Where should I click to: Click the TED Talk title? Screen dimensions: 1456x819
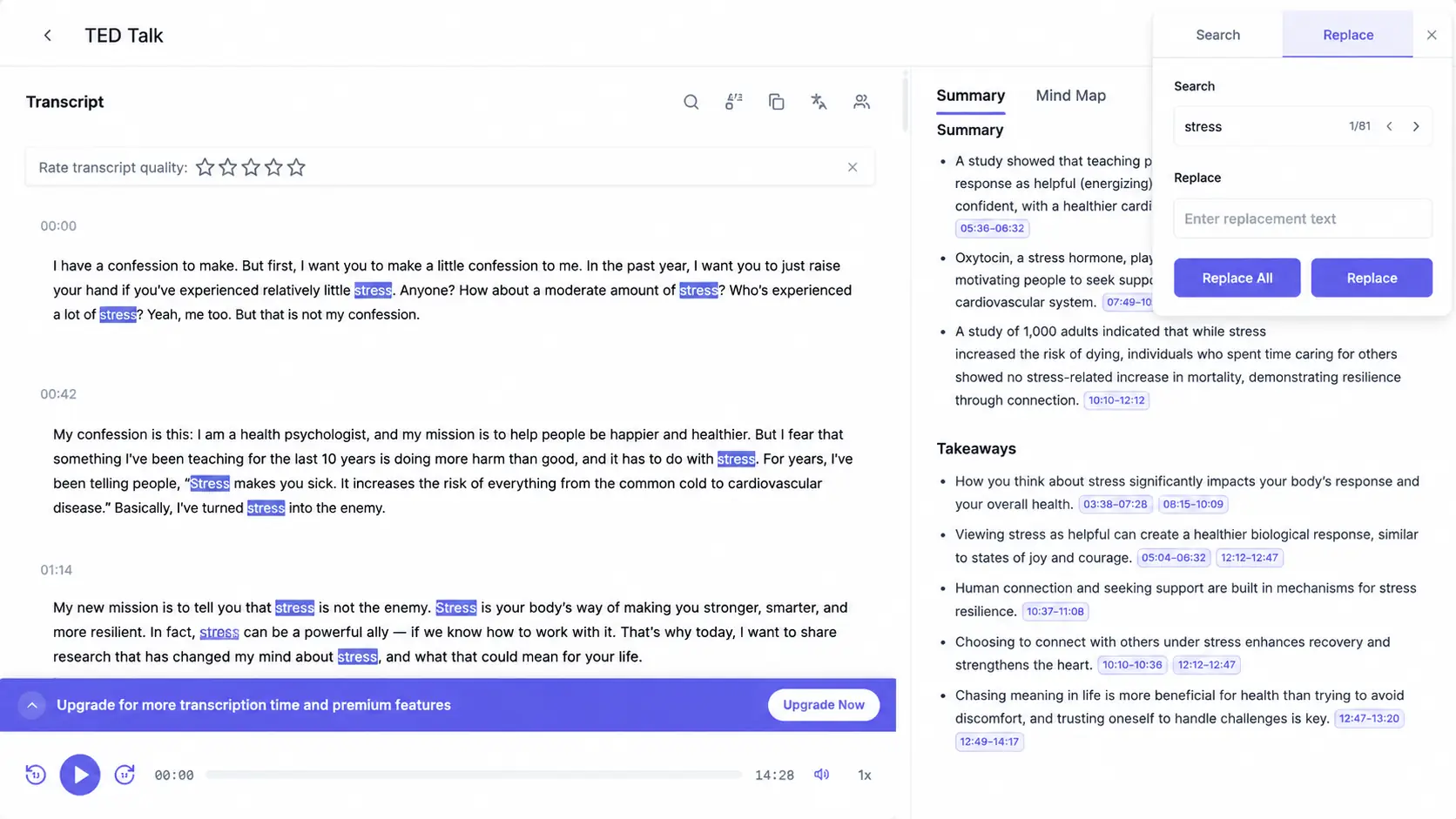(124, 36)
